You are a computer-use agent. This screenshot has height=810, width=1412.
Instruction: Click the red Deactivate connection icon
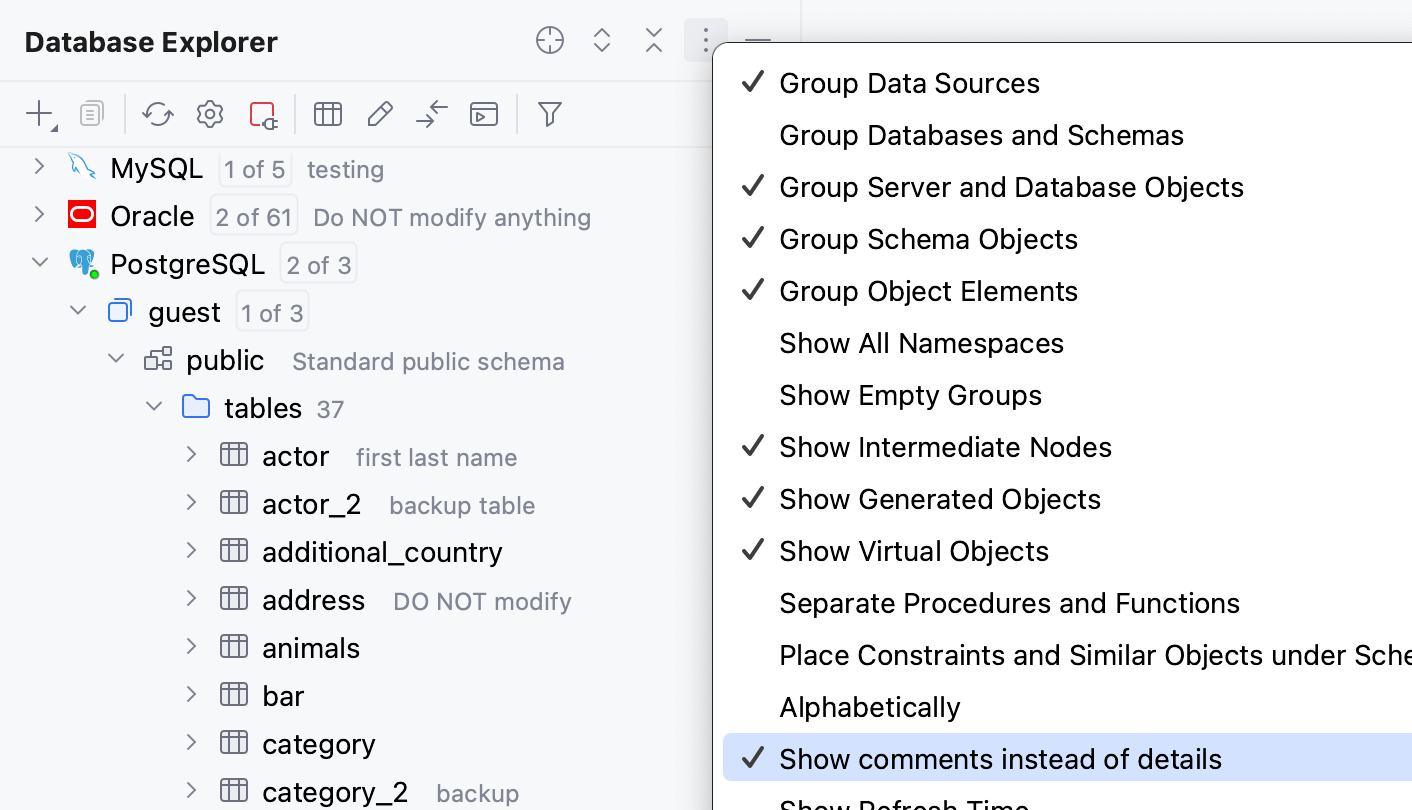pos(263,114)
